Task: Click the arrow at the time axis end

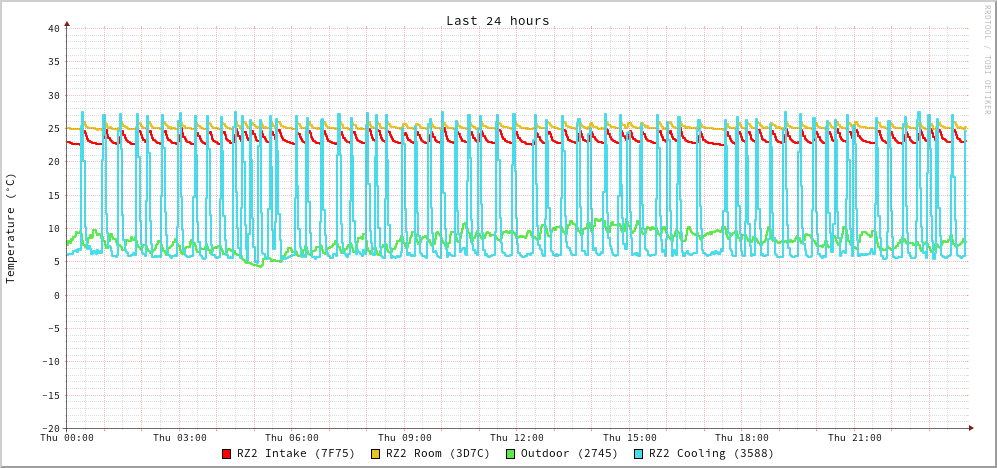Action: (970, 428)
